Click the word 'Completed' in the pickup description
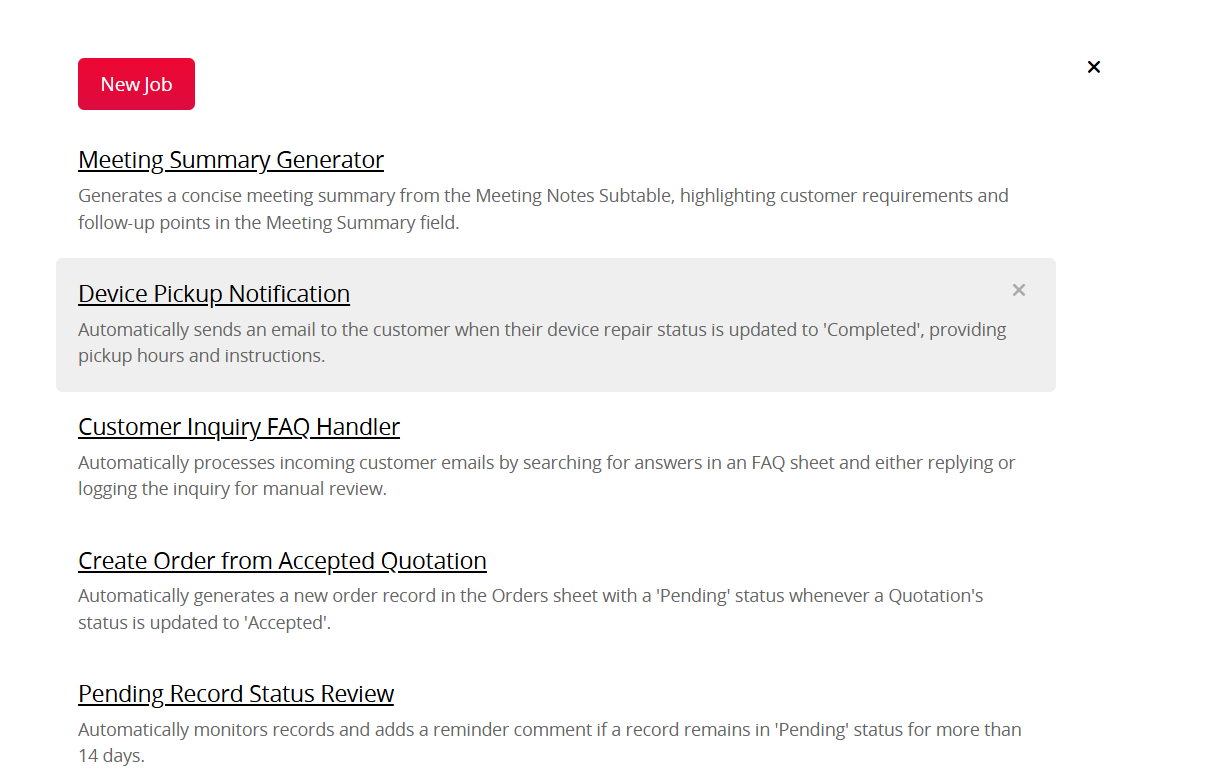The height and width of the screenshot is (770, 1230). (x=871, y=330)
